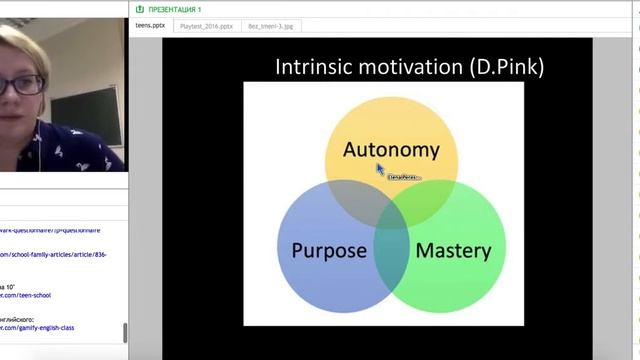640x360 pixels.
Task: Open the Playtest_2016.pptx tab
Action: click(x=207, y=26)
